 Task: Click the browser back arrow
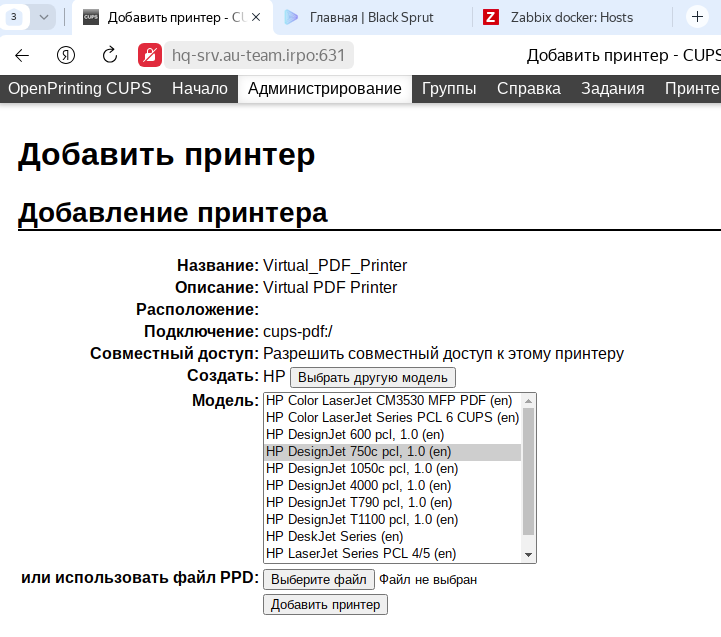coord(22,55)
